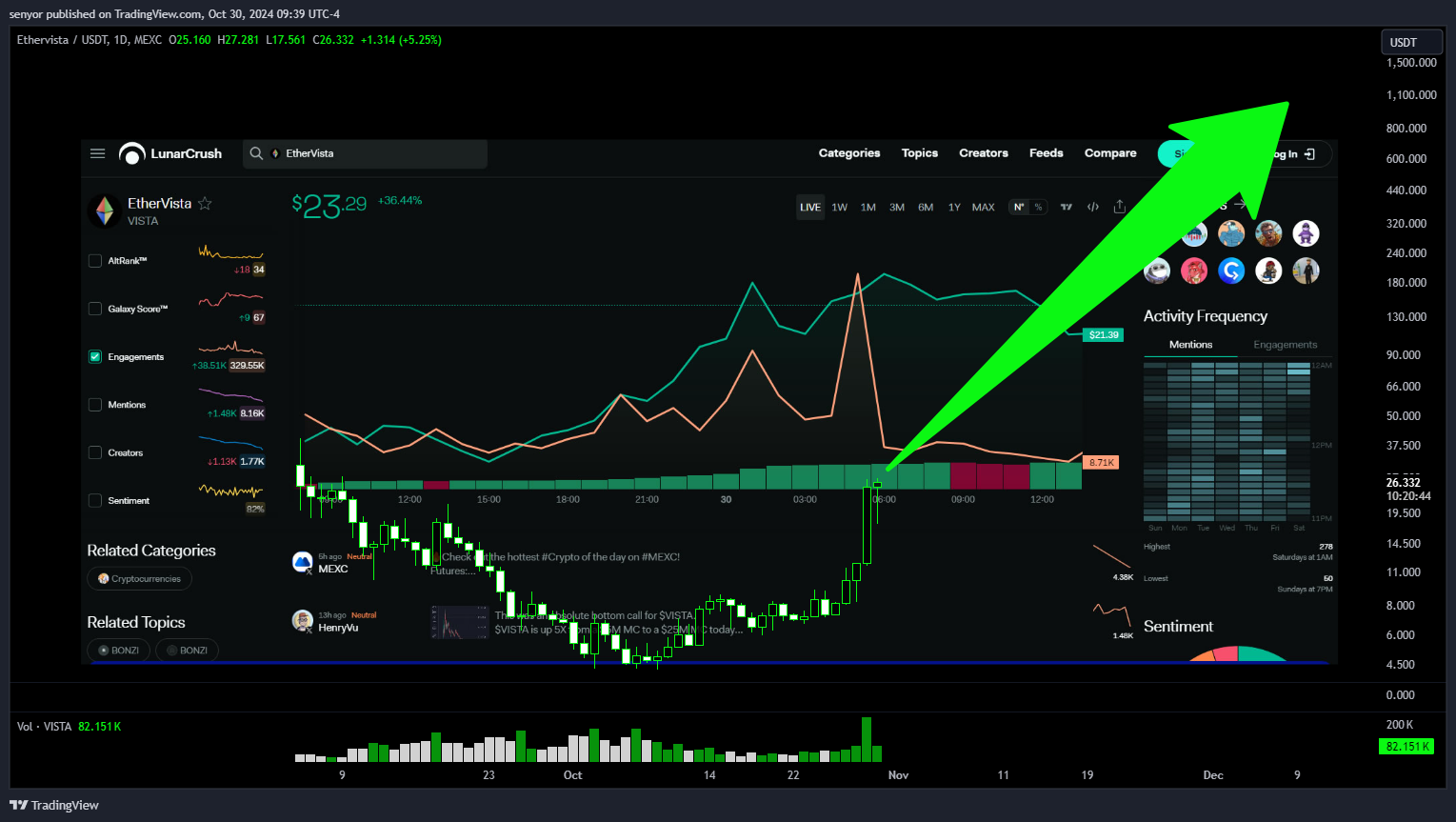Open the standing man creator avatar

point(1306,271)
